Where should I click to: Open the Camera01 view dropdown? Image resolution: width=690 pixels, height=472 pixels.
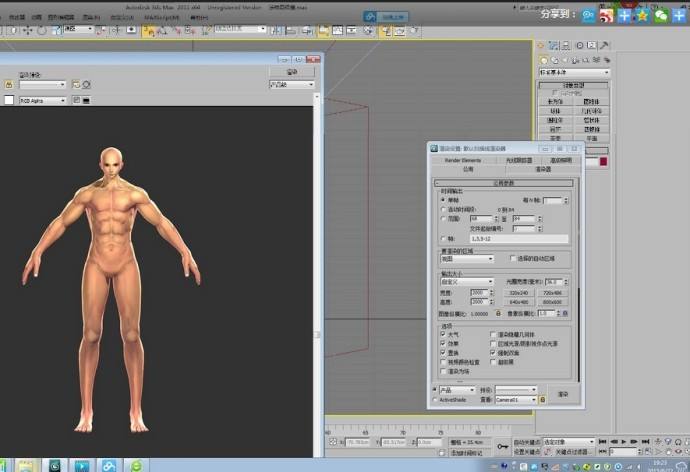coord(516,400)
